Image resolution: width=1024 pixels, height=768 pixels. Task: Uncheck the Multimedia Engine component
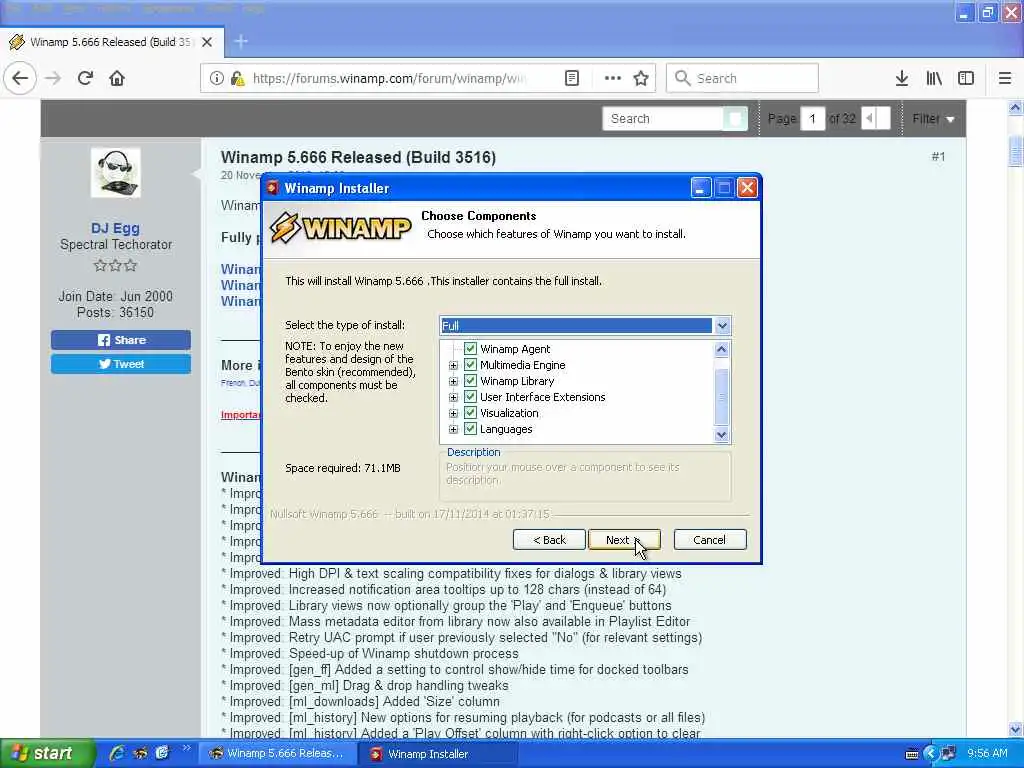tap(470, 365)
